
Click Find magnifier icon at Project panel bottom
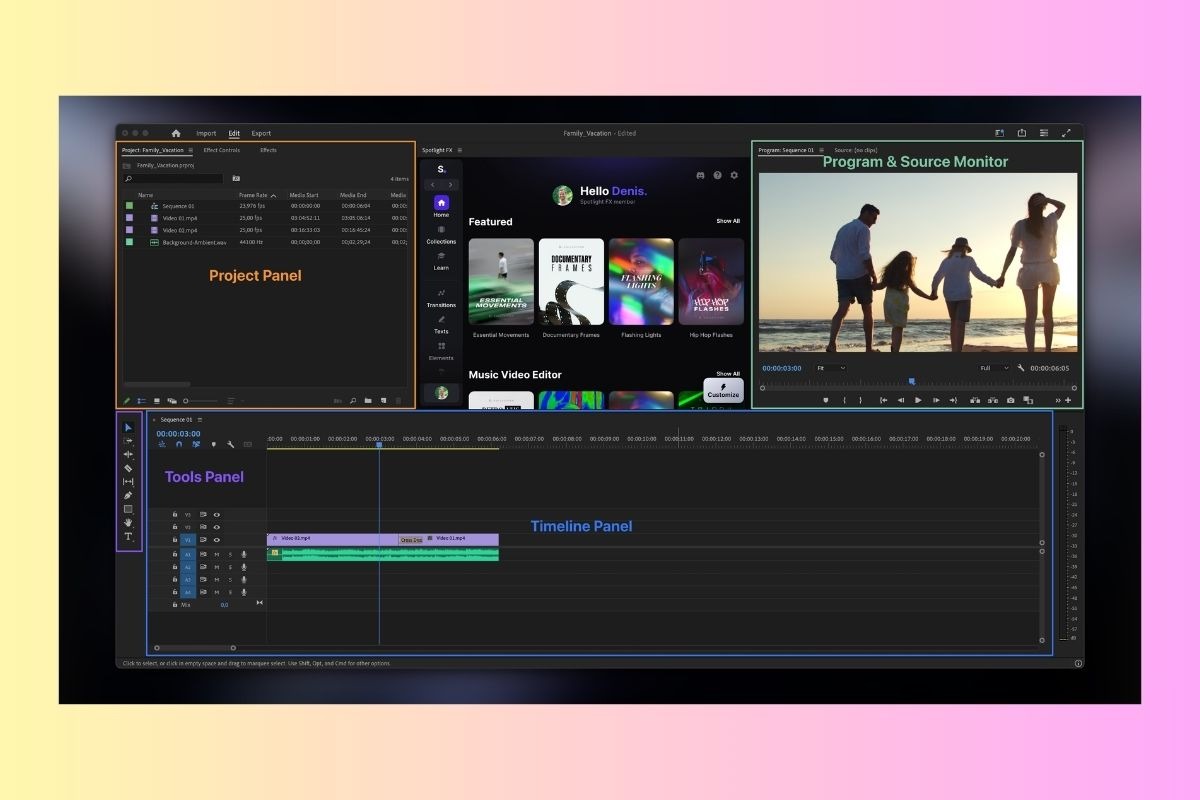coord(353,400)
